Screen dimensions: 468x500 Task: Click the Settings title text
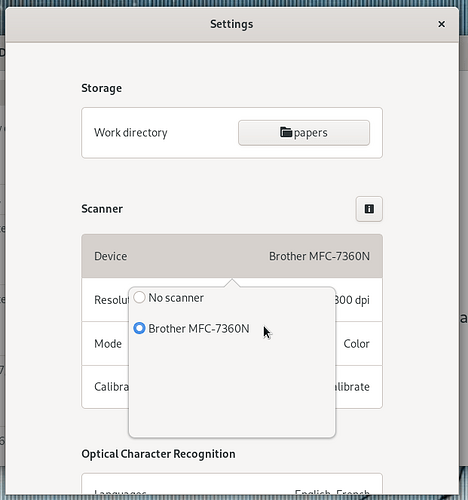[x=232, y=24]
